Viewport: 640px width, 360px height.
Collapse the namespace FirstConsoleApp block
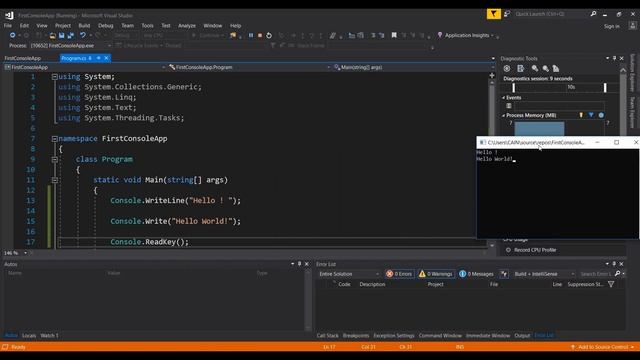54,139
